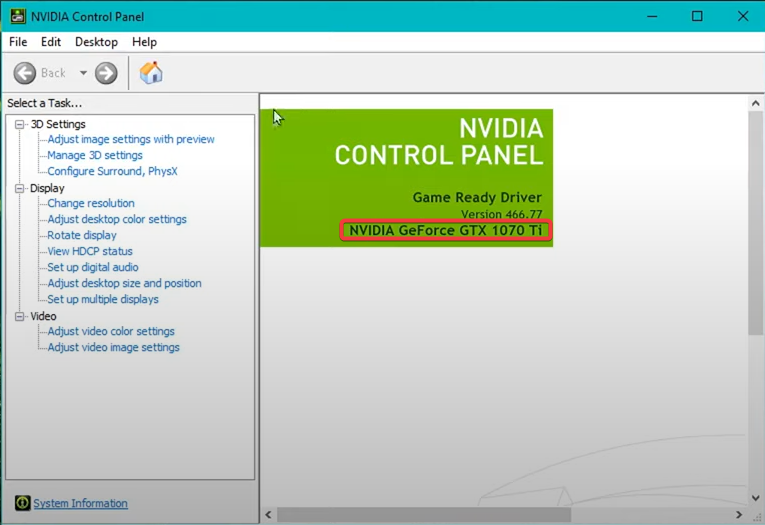
Task: Close the NVIDIA Control Panel window
Action: (x=743, y=16)
